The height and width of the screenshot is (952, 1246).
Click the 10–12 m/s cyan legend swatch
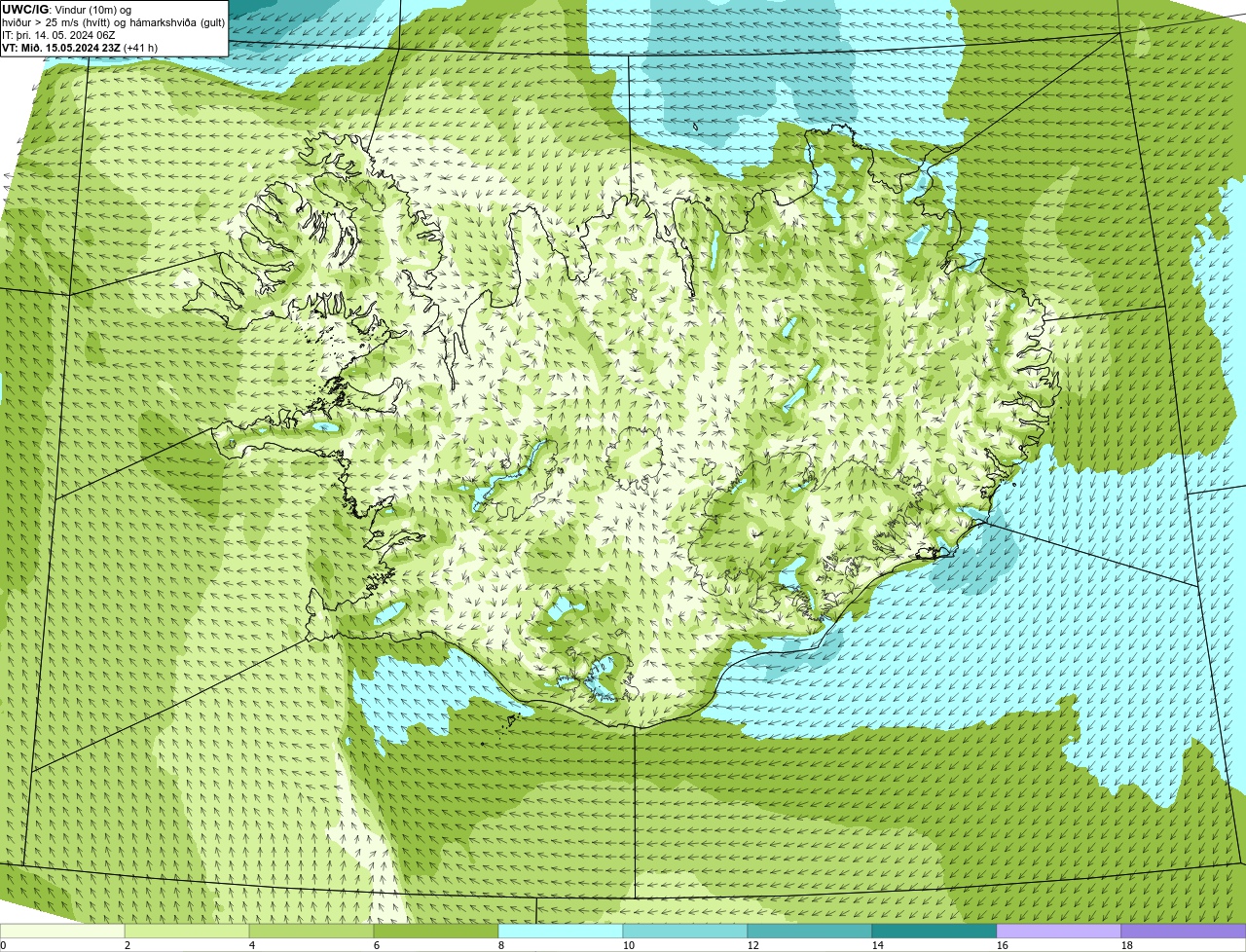pos(685,932)
